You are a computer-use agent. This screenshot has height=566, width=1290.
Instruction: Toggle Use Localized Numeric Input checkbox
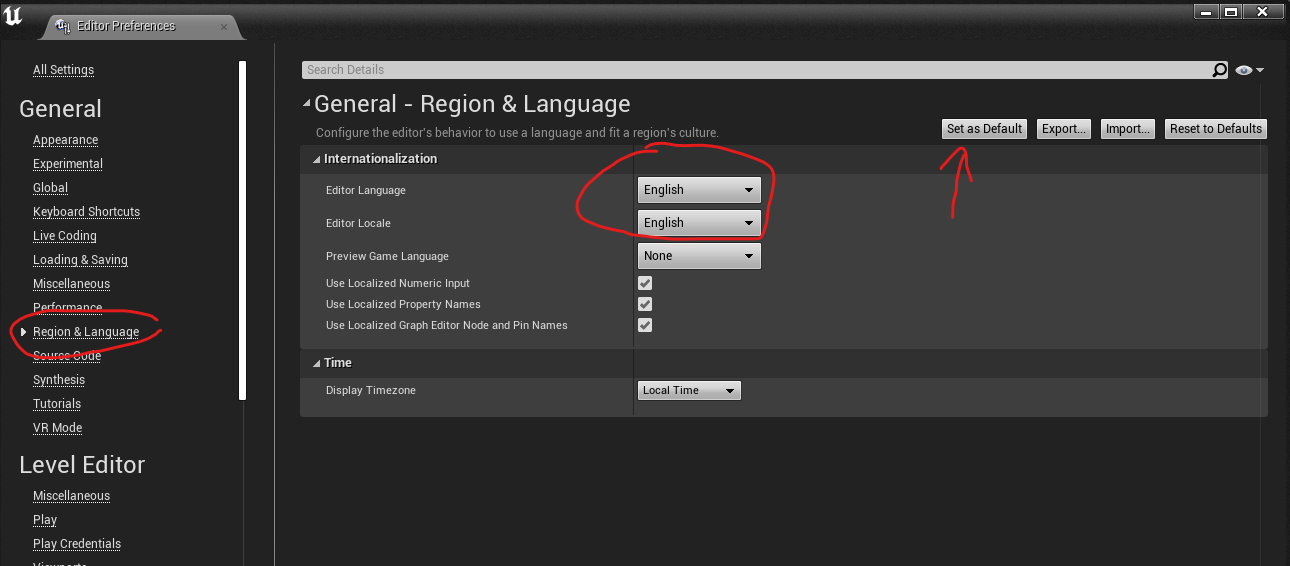point(645,284)
